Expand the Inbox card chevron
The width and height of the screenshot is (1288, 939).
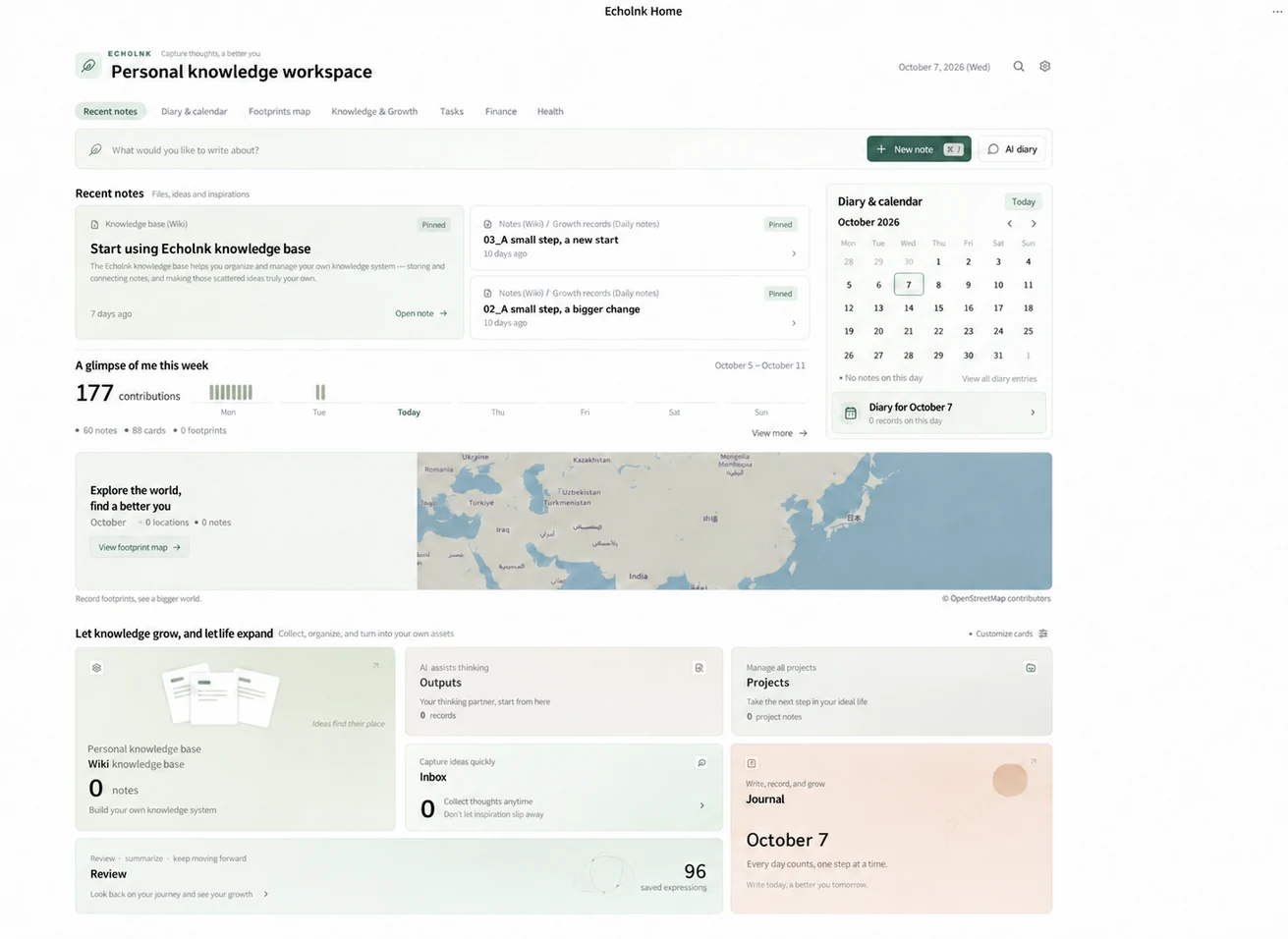point(701,805)
